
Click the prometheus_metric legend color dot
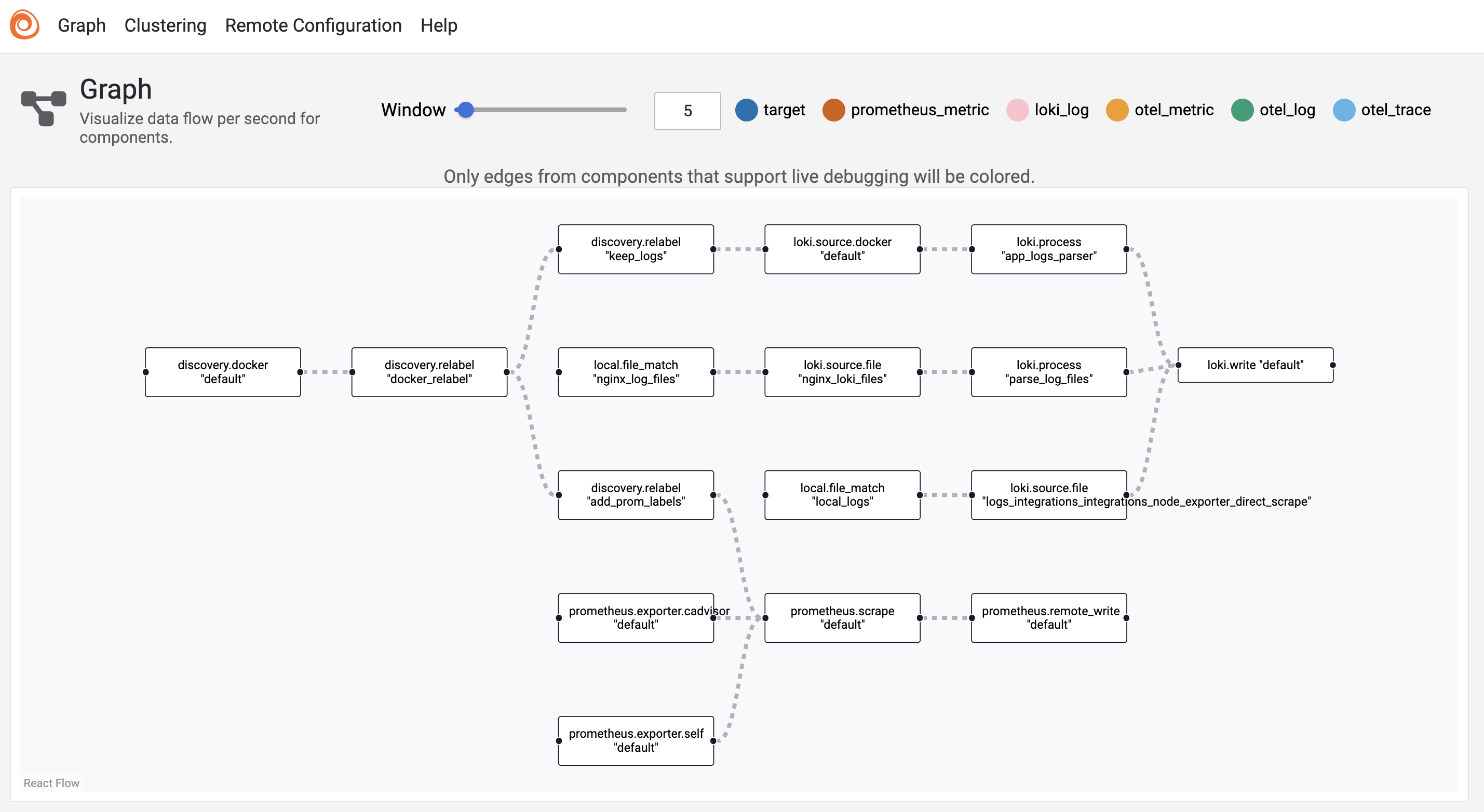[833, 110]
